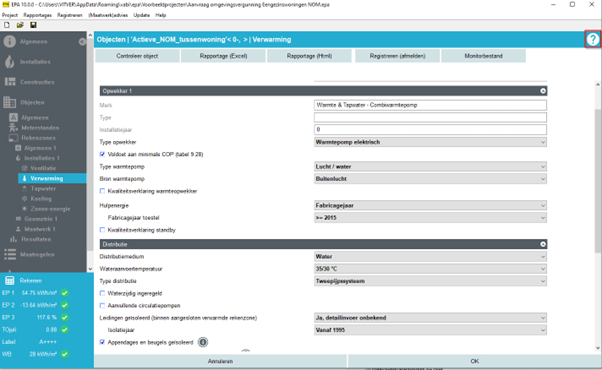Viewport: 602px width, 370px height.
Task: Select Koeling in the tree
Action: click(41, 198)
